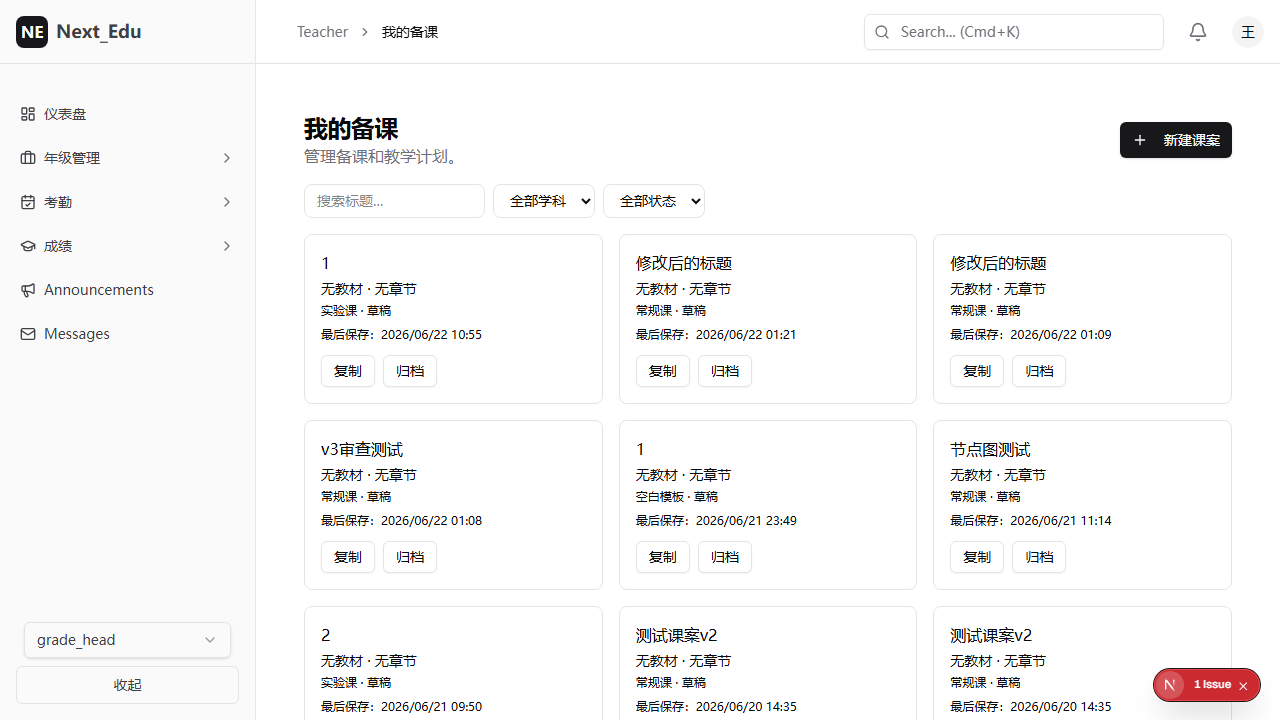
Task: Click 归档 on the 01:21 修改后的标题 card
Action: [x=725, y=371]
